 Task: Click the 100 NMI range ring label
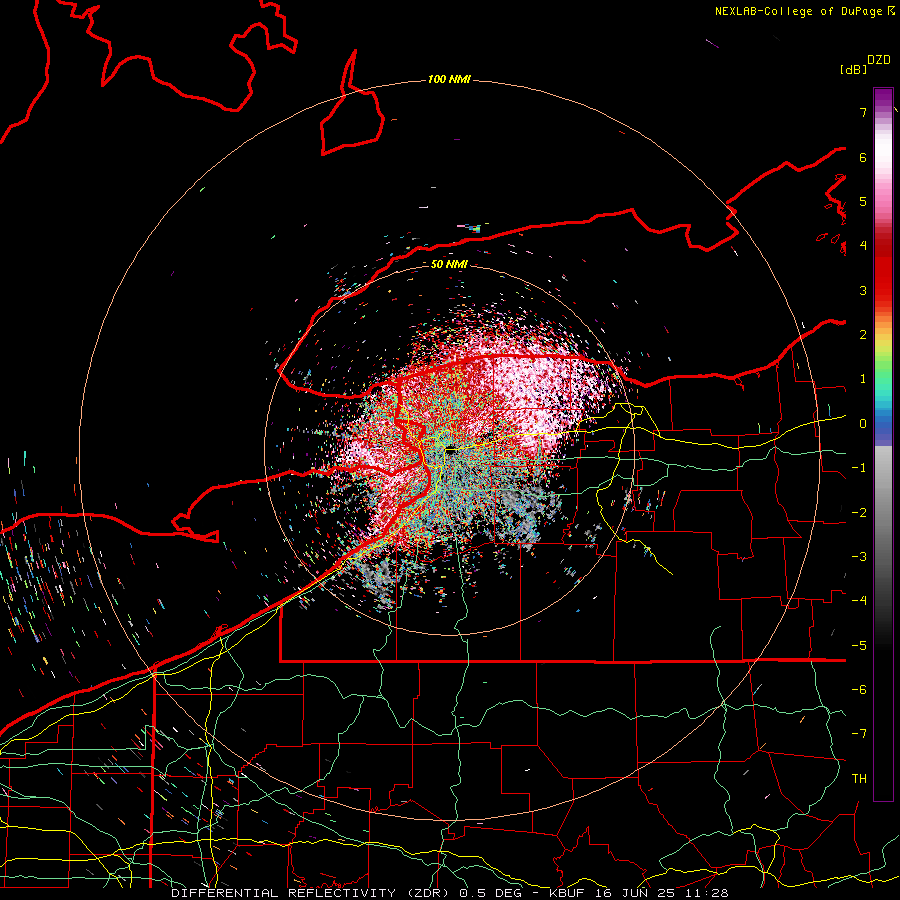(449, 79)
